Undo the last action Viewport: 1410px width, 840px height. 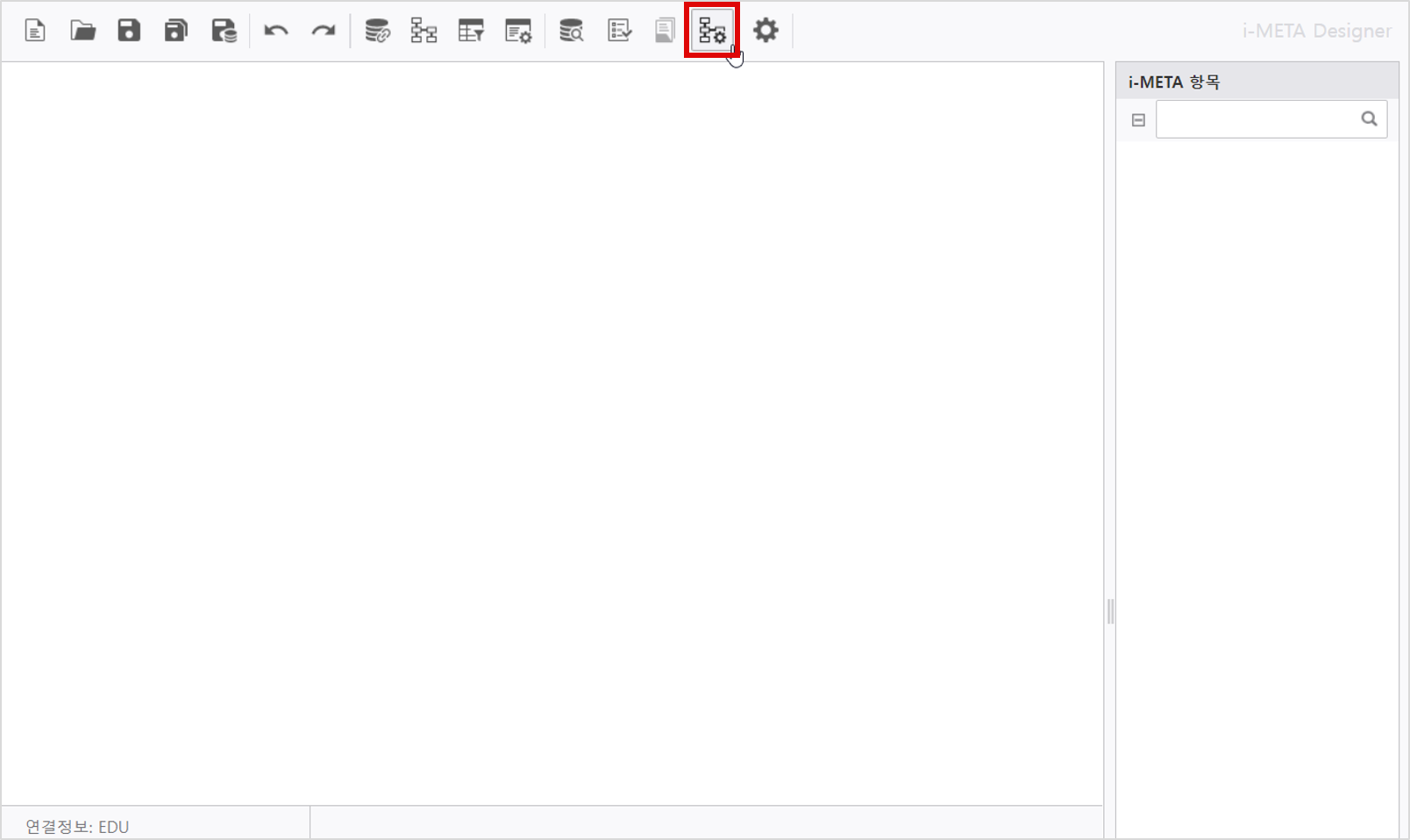(x=276, y=31)
